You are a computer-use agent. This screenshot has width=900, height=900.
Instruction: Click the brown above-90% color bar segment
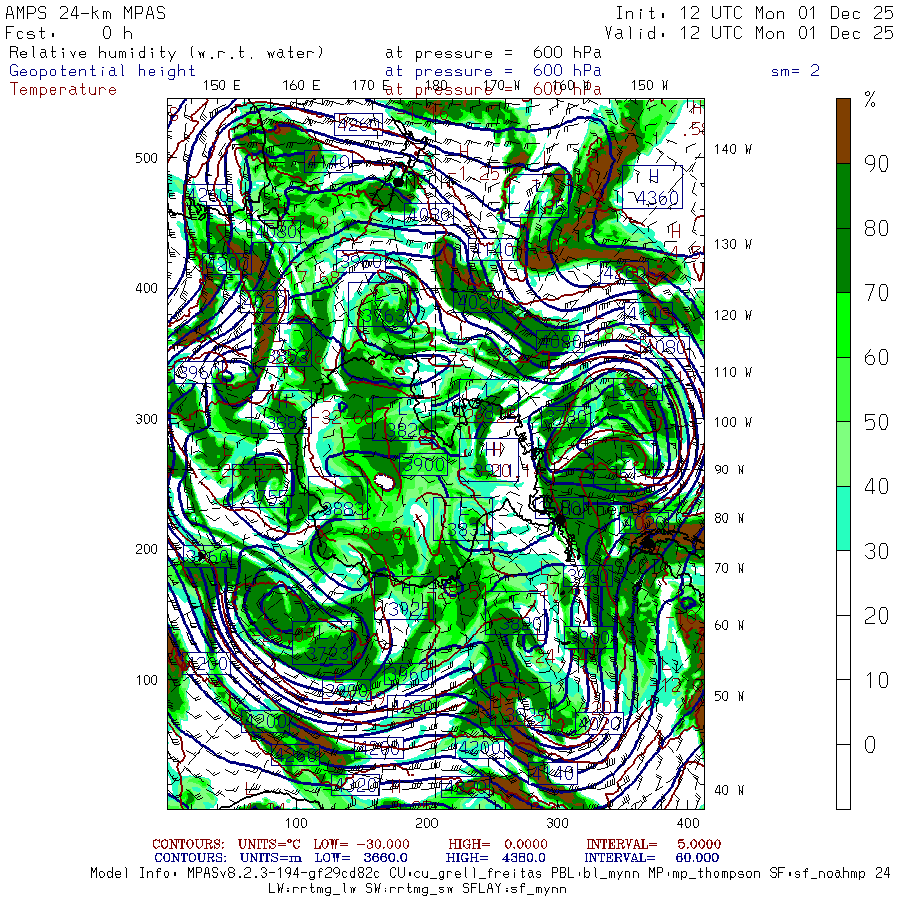[843, 131]
